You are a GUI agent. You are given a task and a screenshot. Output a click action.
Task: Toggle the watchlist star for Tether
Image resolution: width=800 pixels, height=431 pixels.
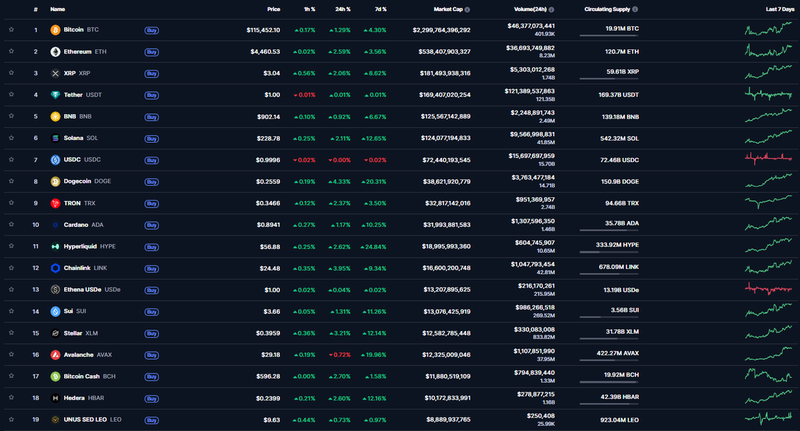[x=11, y=94]
